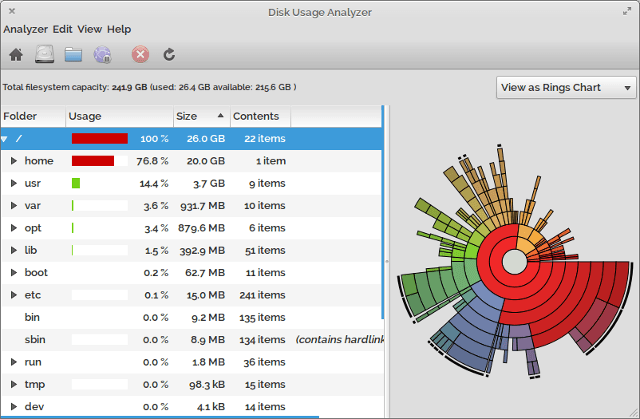Click the Scan Remote Folder globe icon
Image resolution: width=640 pixels, height=419 pixels.
click(x=102, y=54)
